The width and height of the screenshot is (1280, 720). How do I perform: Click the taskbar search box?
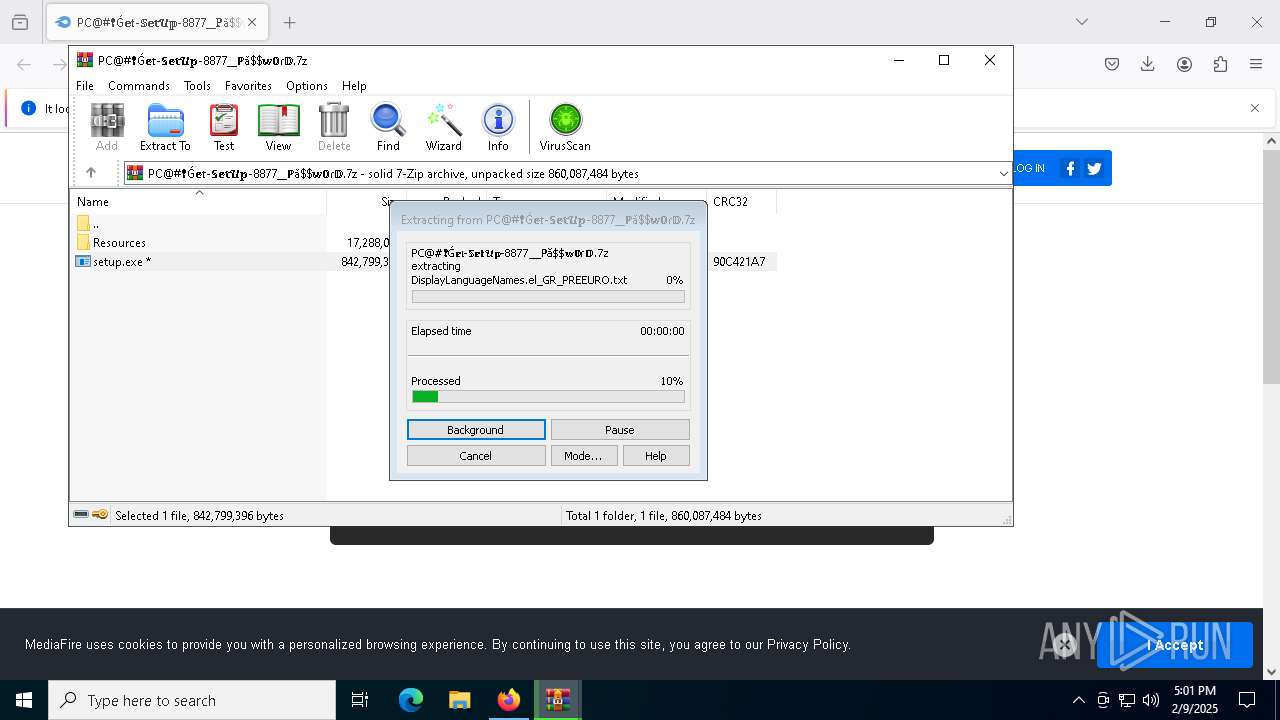point(192,700)
